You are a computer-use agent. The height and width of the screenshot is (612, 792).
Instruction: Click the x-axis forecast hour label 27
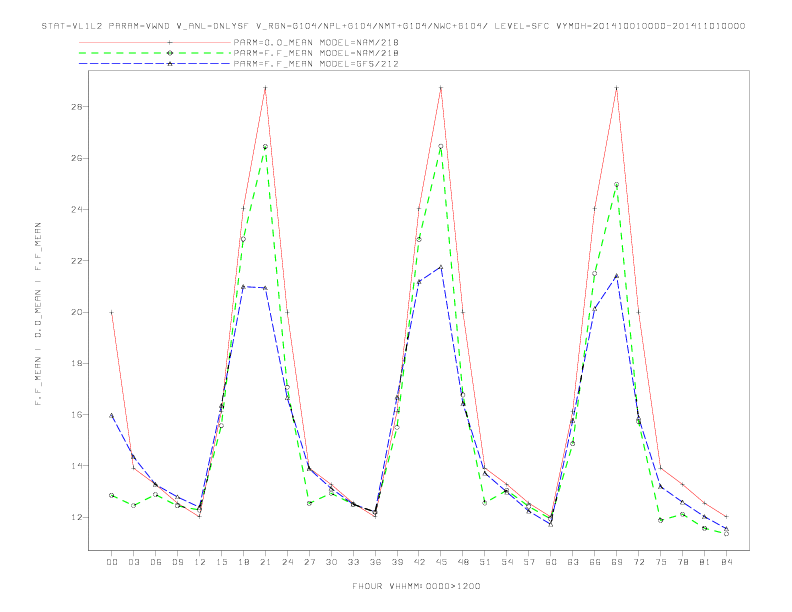[x=309, y=562]
